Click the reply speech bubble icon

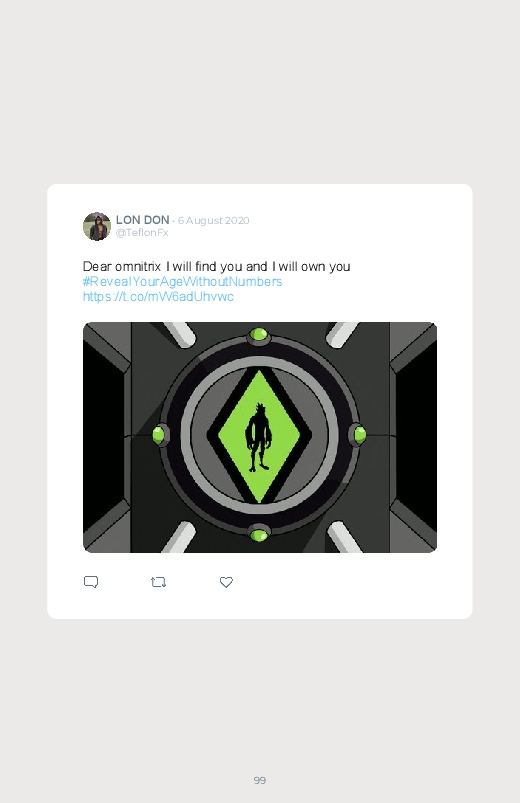[x=91, y=582]
